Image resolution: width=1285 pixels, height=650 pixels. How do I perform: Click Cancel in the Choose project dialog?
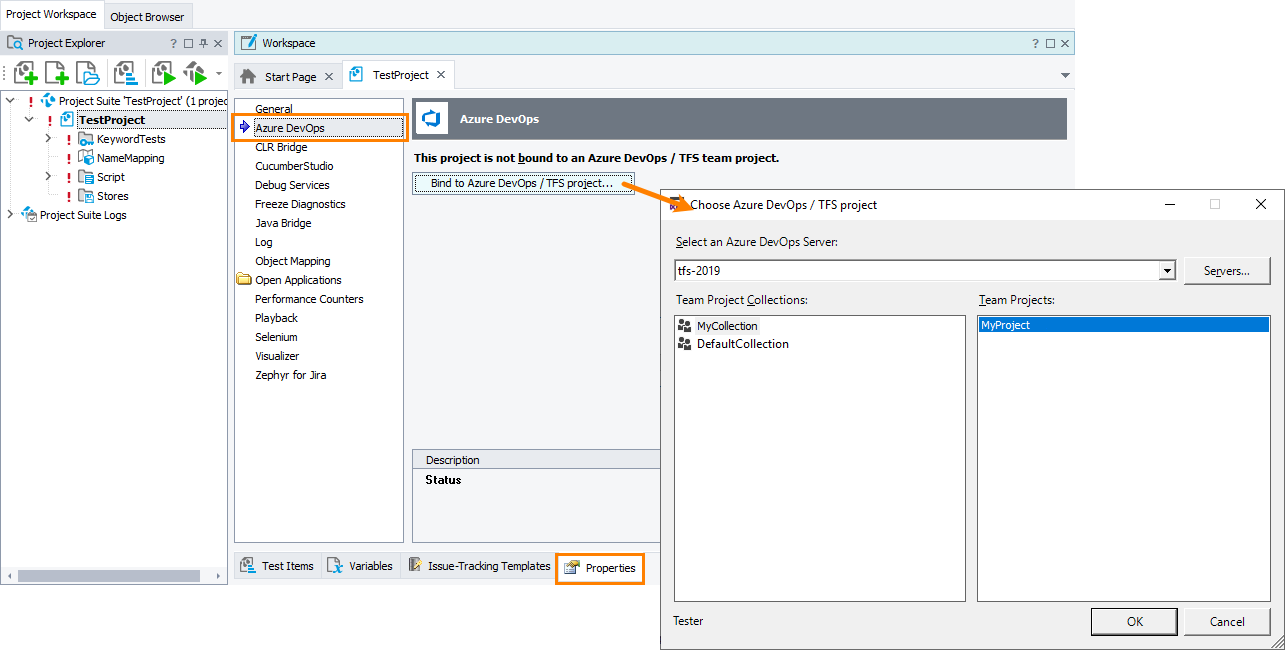(1227, 621)
